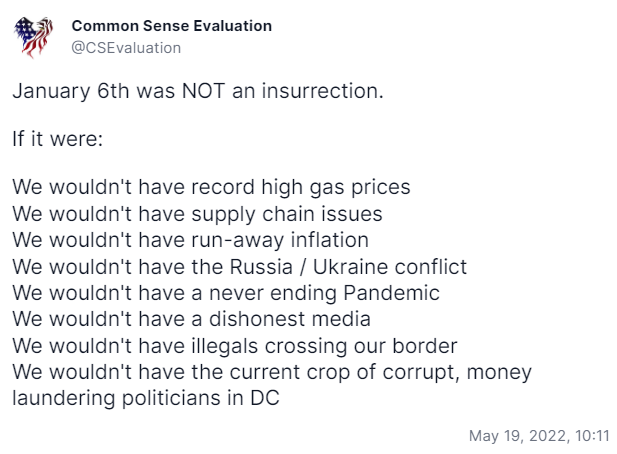Click the 'If it were:' line

pyautogui.click(x=58, y=139)
